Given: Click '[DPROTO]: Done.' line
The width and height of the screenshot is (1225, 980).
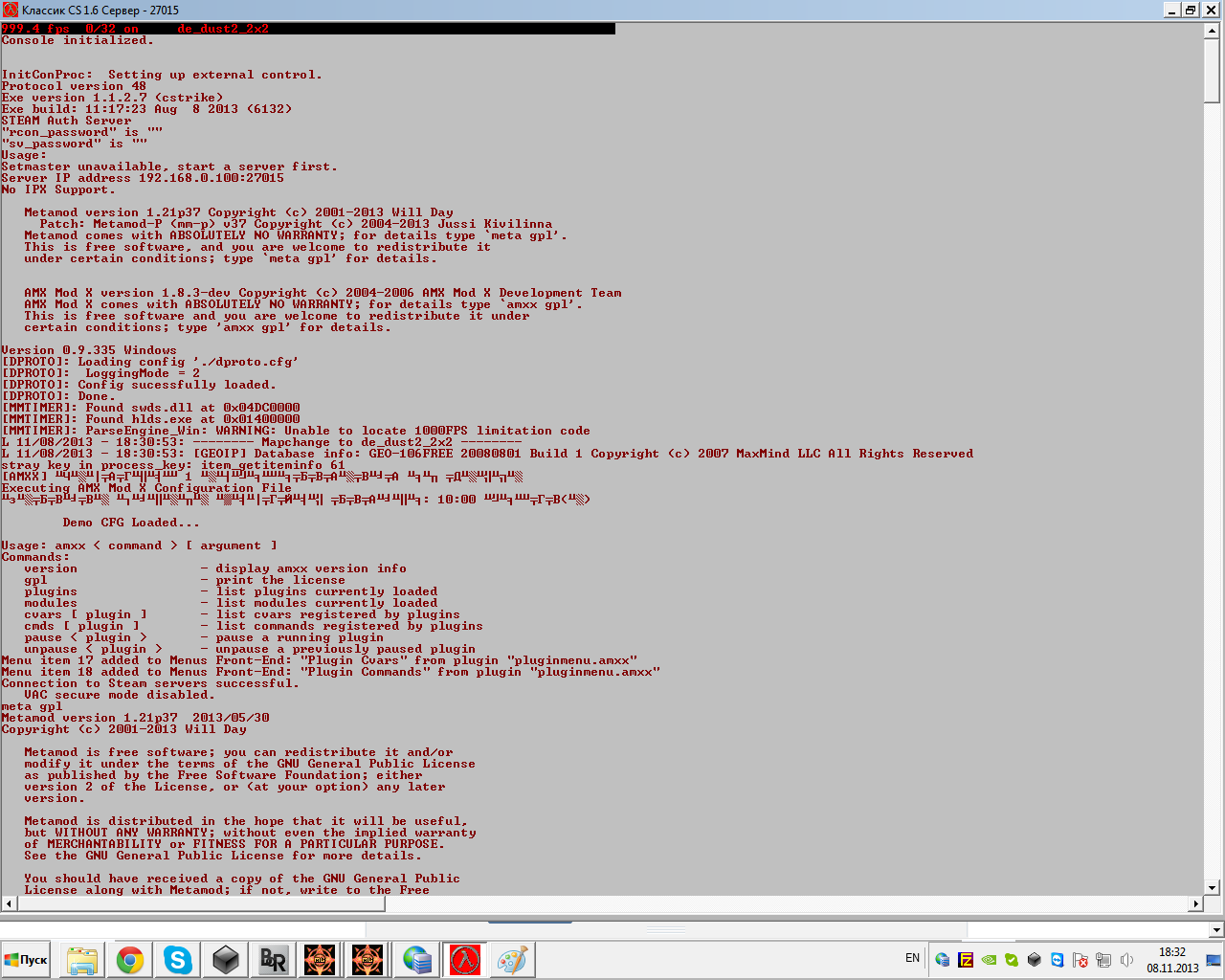Looking at the screenshot, I should point(58,396).
